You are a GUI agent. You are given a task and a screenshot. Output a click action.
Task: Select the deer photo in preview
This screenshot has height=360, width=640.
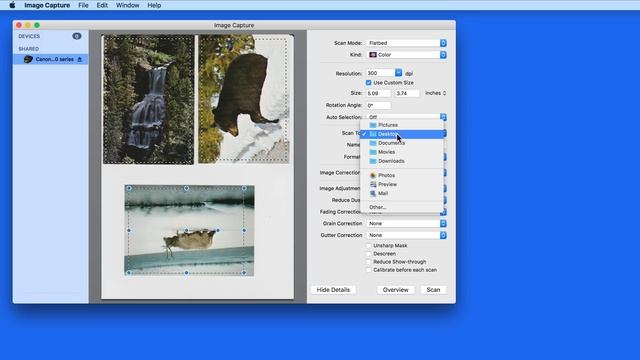(x=189, y=230)
